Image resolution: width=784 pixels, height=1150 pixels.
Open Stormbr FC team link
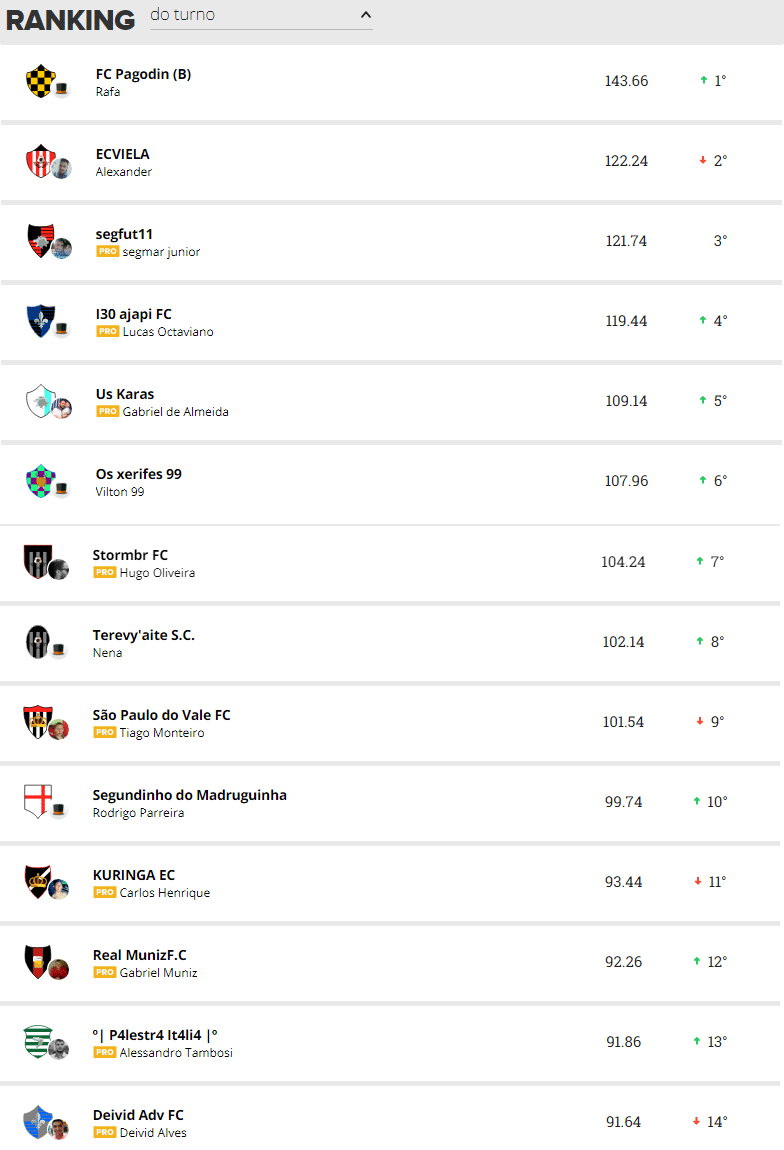click(x=130, y=555)
